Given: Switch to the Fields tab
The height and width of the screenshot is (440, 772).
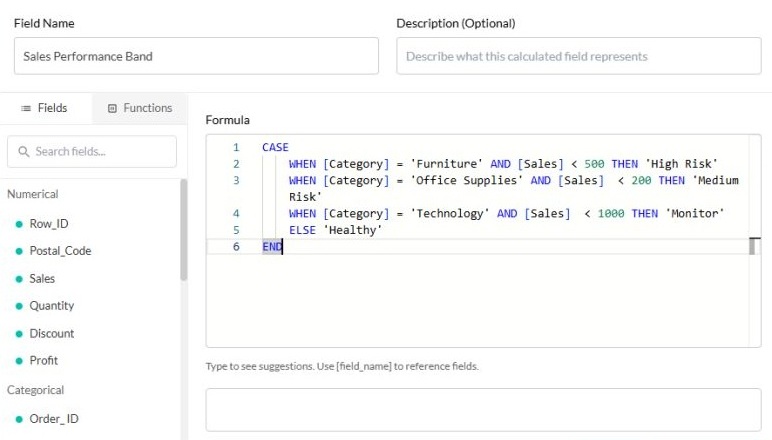Looking at the screenshot, I should pyautogui.click(x=45, y=108).
